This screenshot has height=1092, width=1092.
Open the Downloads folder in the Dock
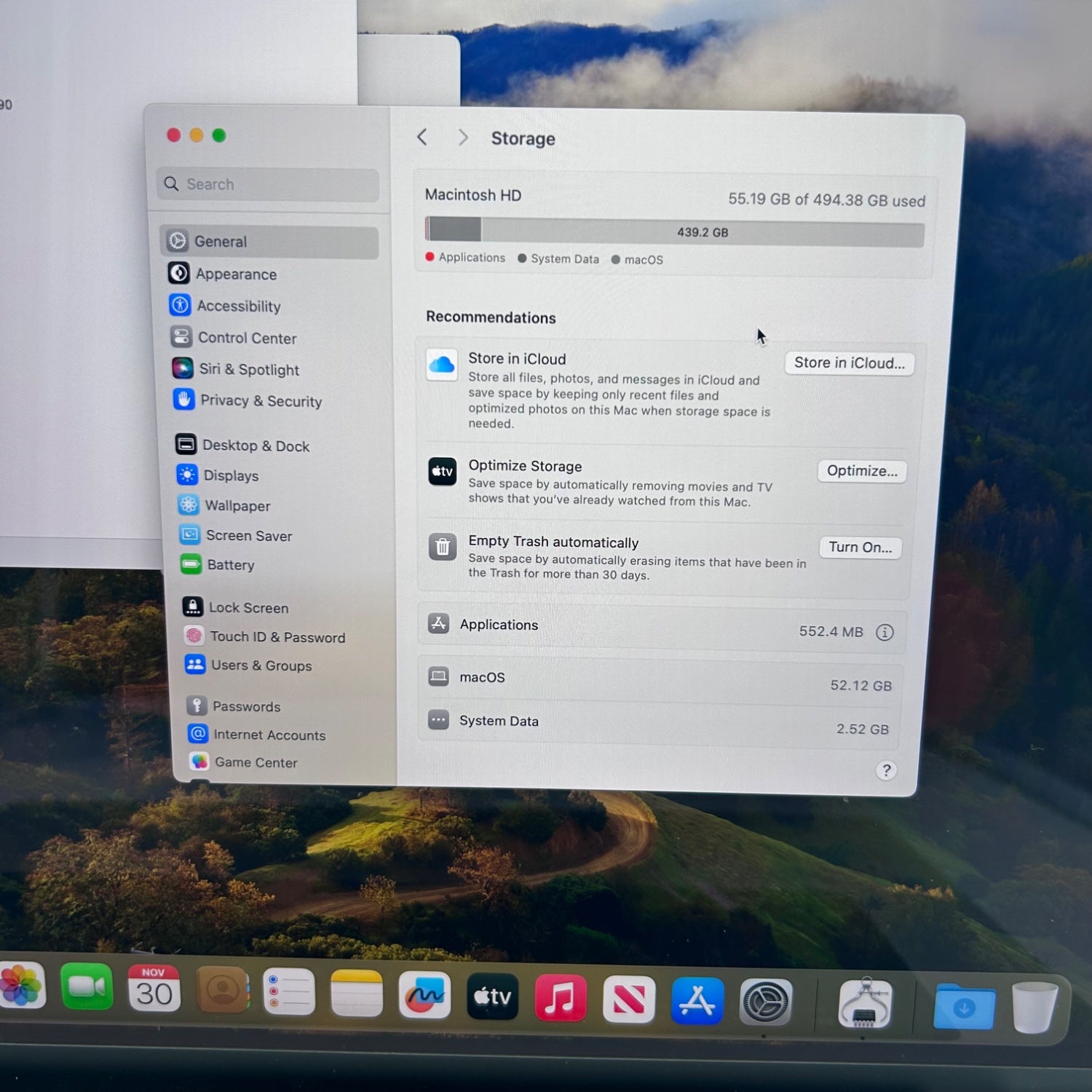tap(964, 1007)
